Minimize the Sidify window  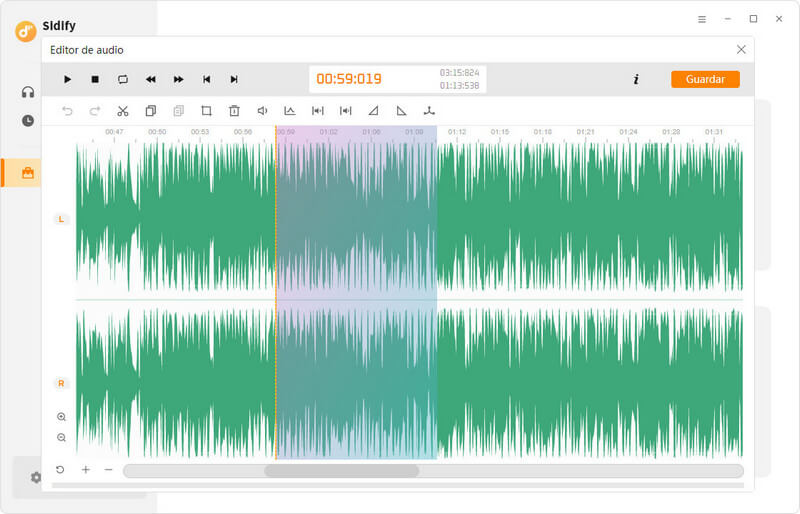coord(728,19)
